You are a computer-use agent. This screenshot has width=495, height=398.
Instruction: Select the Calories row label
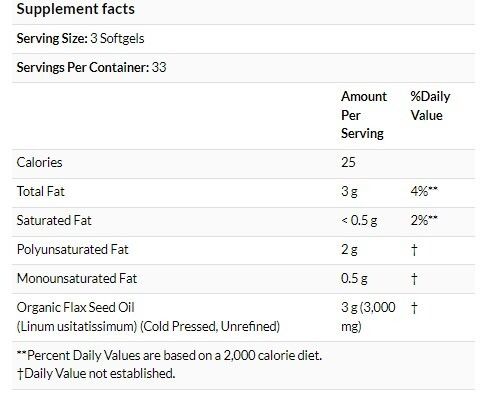click(39, 162)
